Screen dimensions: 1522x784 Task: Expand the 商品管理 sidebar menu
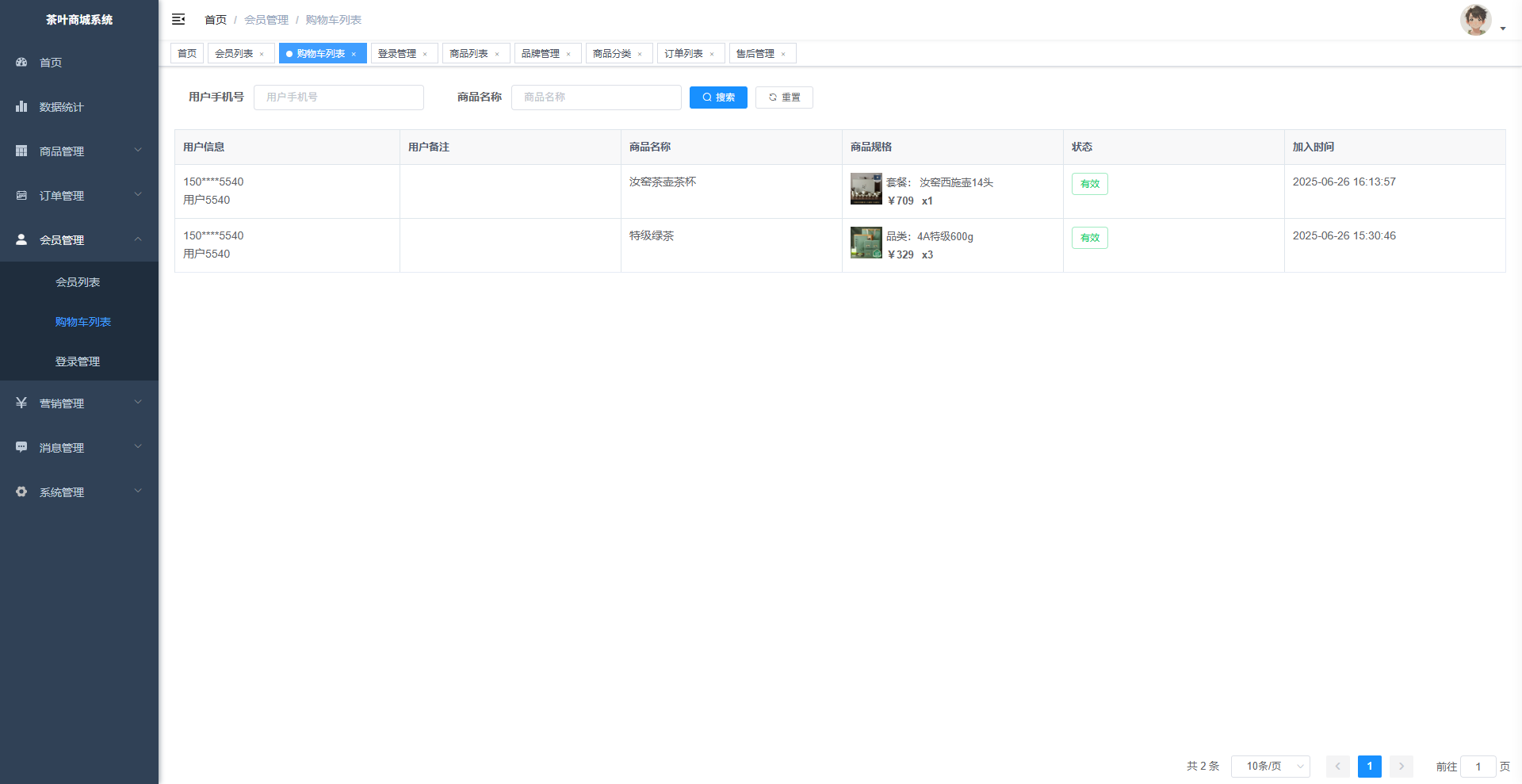click(79, 151)
